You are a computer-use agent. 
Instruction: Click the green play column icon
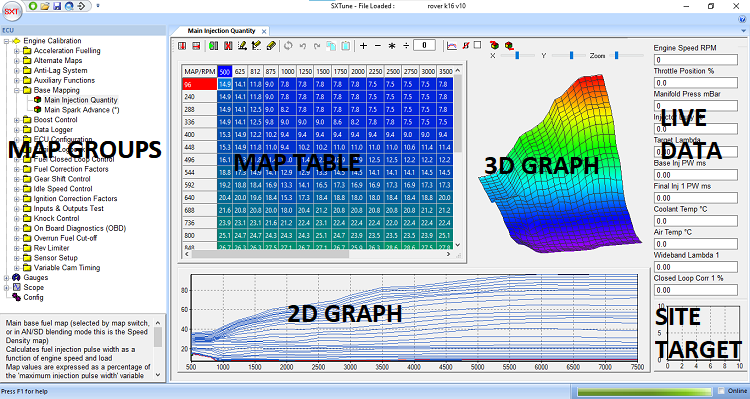pyautogui.click(x=214, y=46)
